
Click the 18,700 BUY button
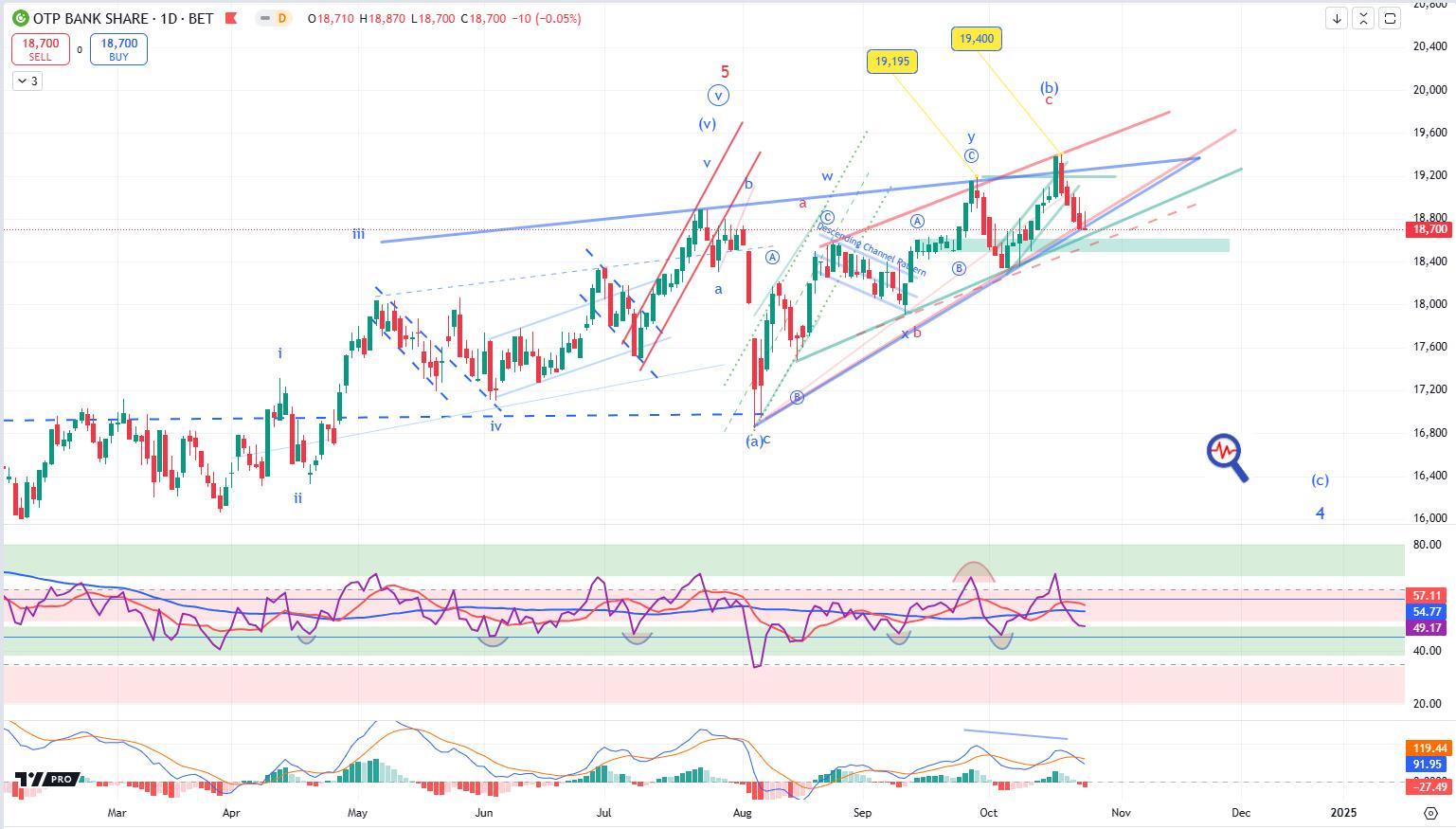click(x=118, y=49)
